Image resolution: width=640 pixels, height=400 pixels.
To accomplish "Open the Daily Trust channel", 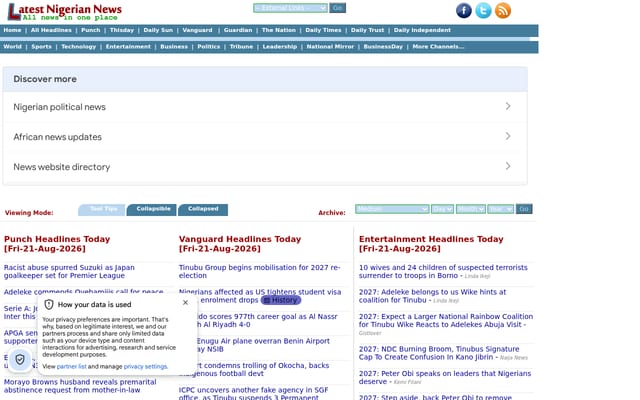I will click(367, 30).
